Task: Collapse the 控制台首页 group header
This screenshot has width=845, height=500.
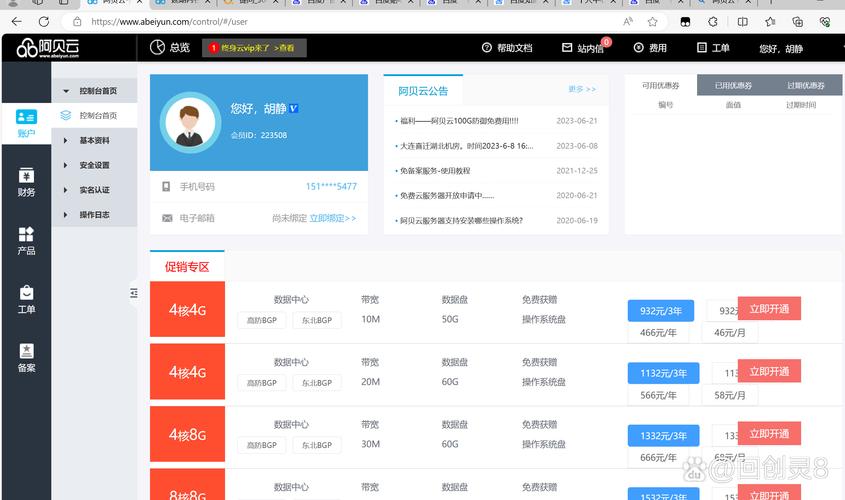Action: [94, 91]
